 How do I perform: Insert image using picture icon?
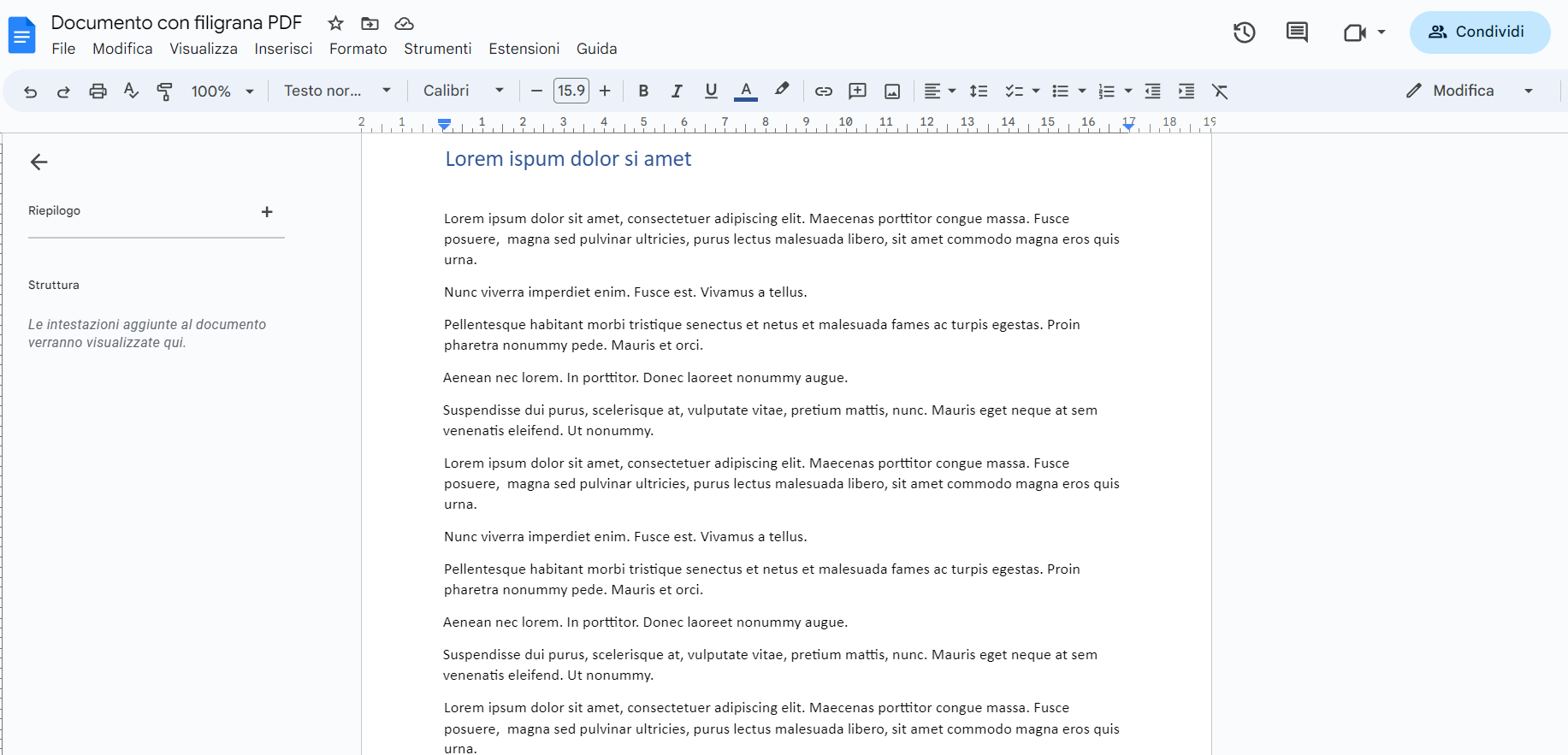coord(892,91)
